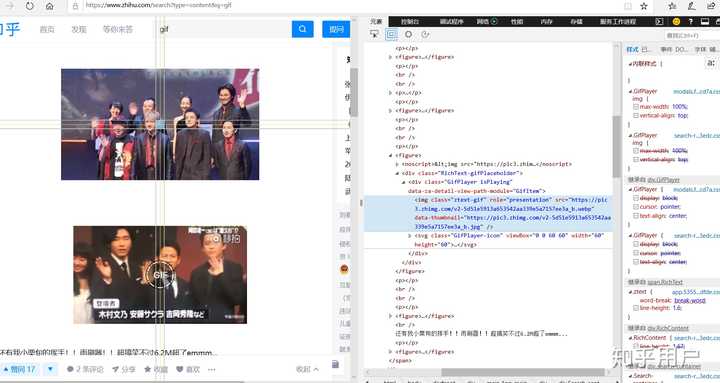The height and width of the screenshot is (383, 720).
Task: Click the dock DevTools window icon
Action: coord(705,21)
